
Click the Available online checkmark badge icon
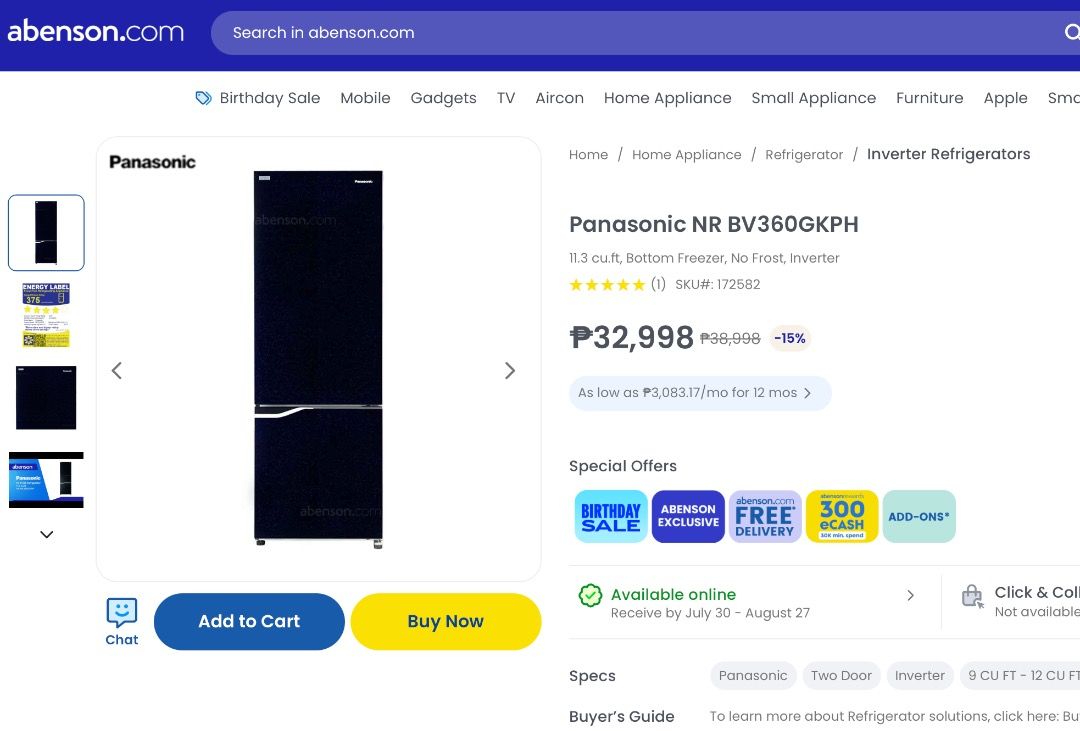[590, 594]
